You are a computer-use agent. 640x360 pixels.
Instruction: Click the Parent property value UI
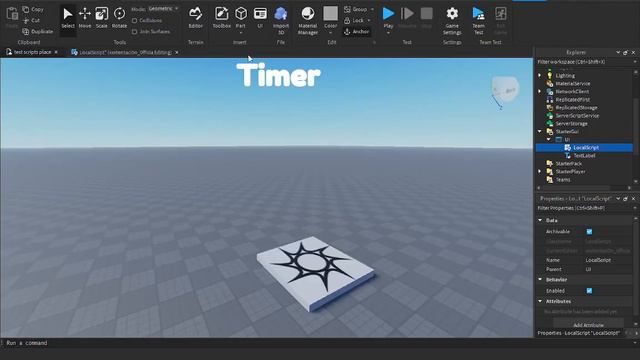pyautogui.click(x=588, y=269)
